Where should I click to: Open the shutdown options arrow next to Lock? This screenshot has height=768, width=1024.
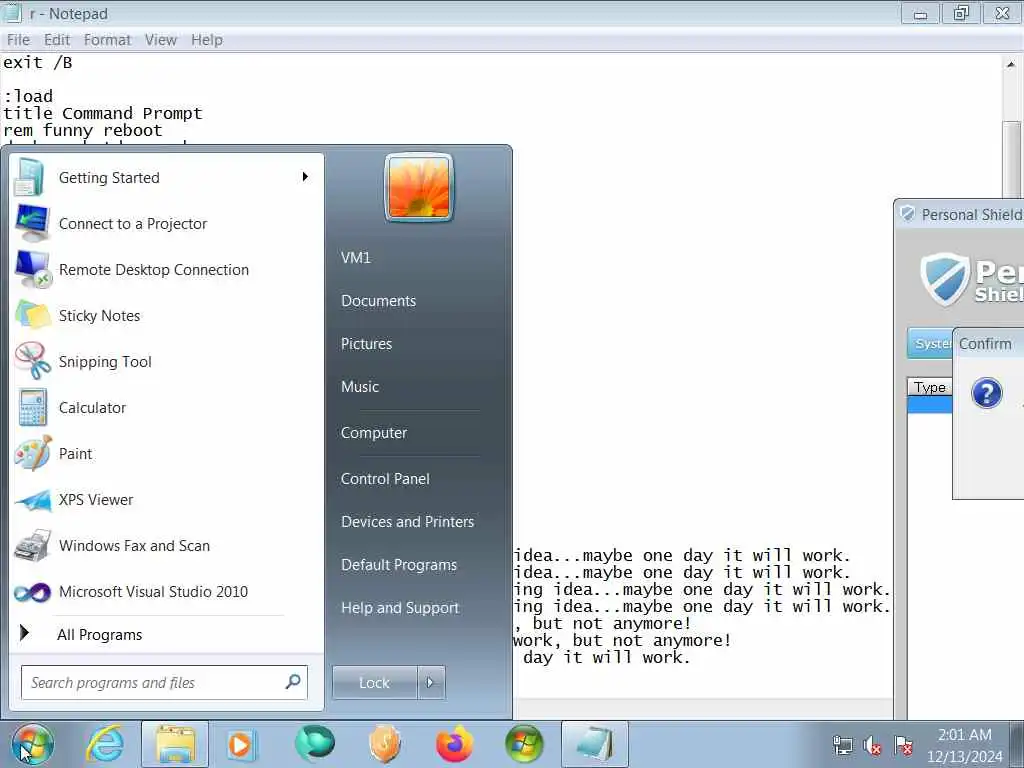[x=431, y=682]
